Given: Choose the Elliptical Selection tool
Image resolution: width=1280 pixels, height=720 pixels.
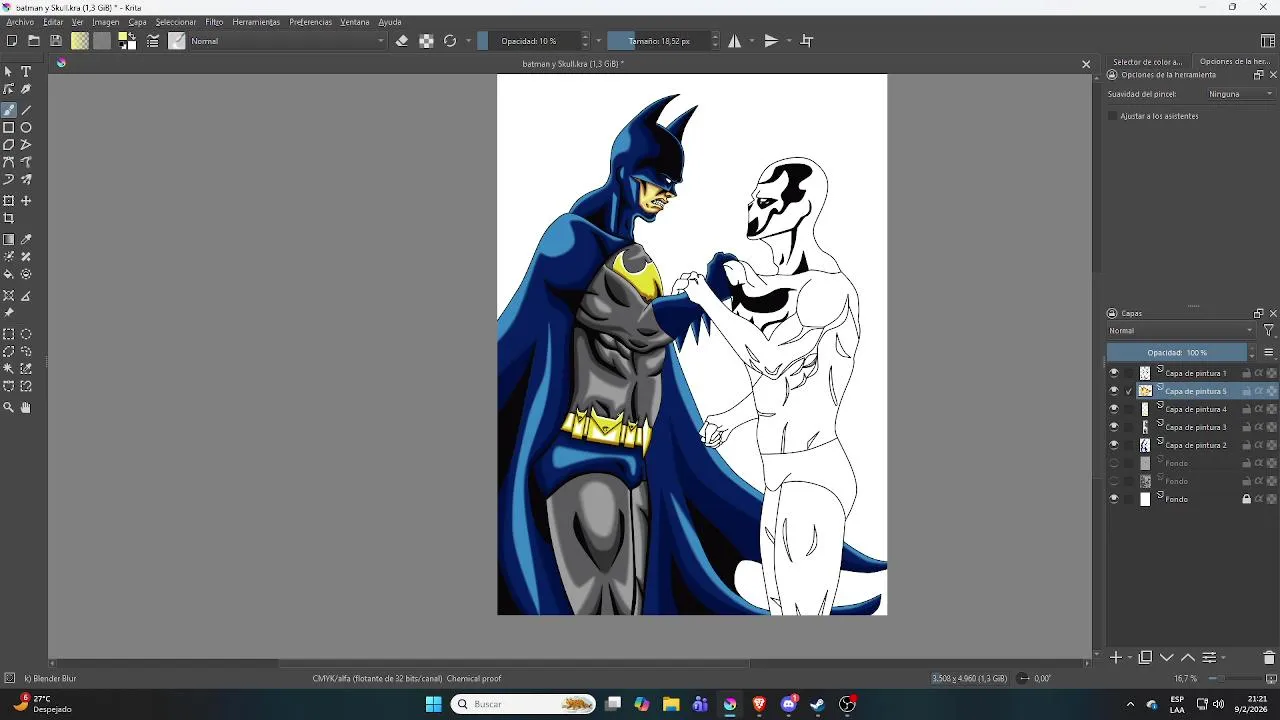Looking at the screenshot, I should (x=26, y=334).
